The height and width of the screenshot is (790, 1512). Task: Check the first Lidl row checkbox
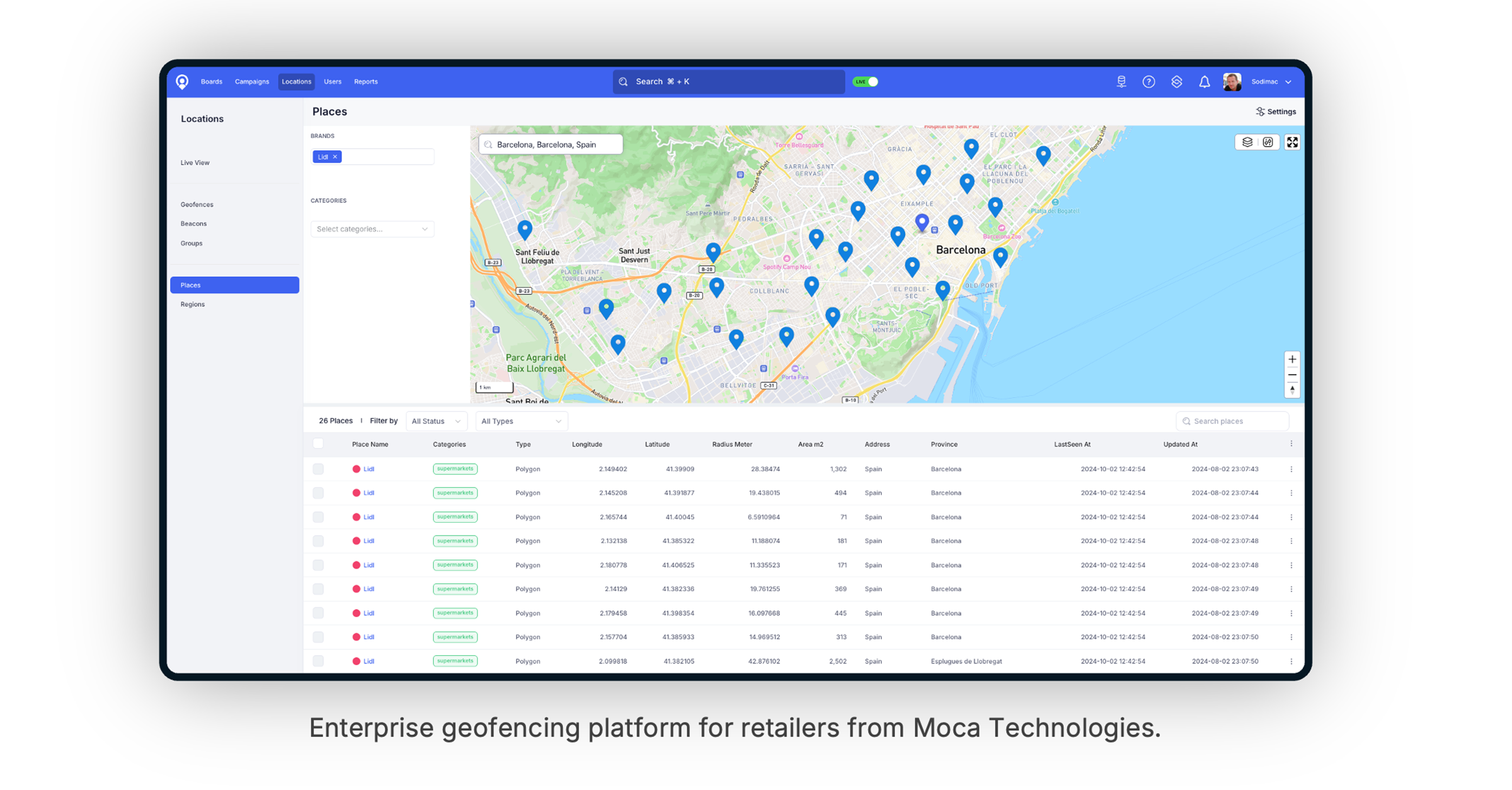point(319,469)
